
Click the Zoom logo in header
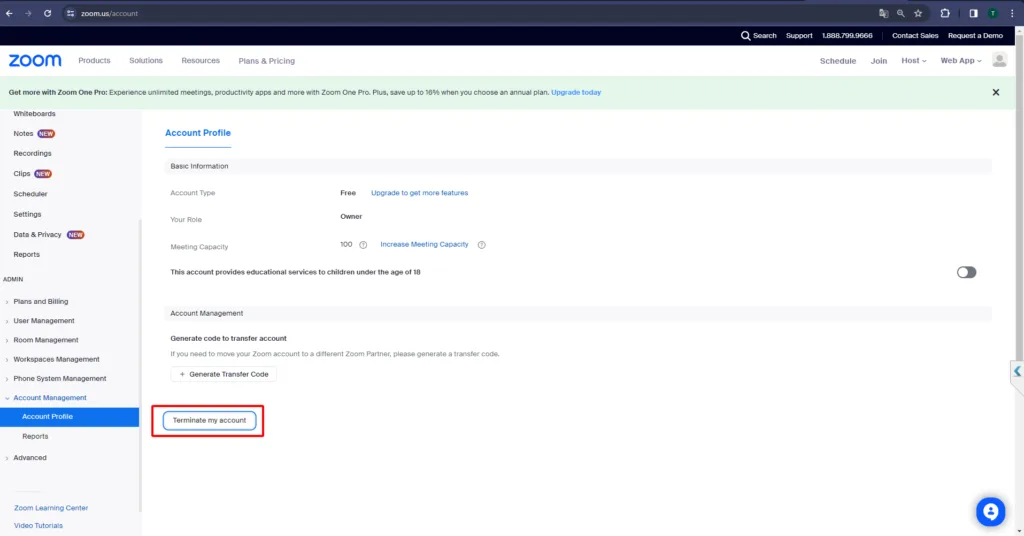(35, 61)
